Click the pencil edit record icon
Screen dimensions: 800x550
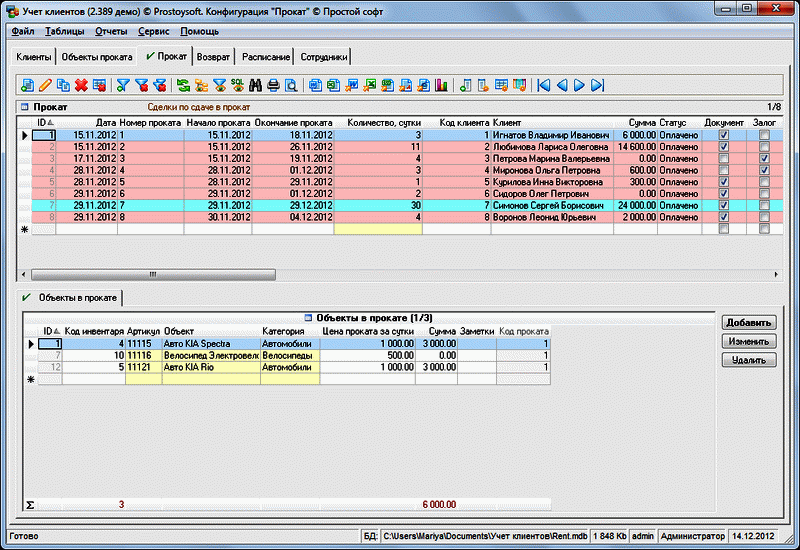(45, 85)
